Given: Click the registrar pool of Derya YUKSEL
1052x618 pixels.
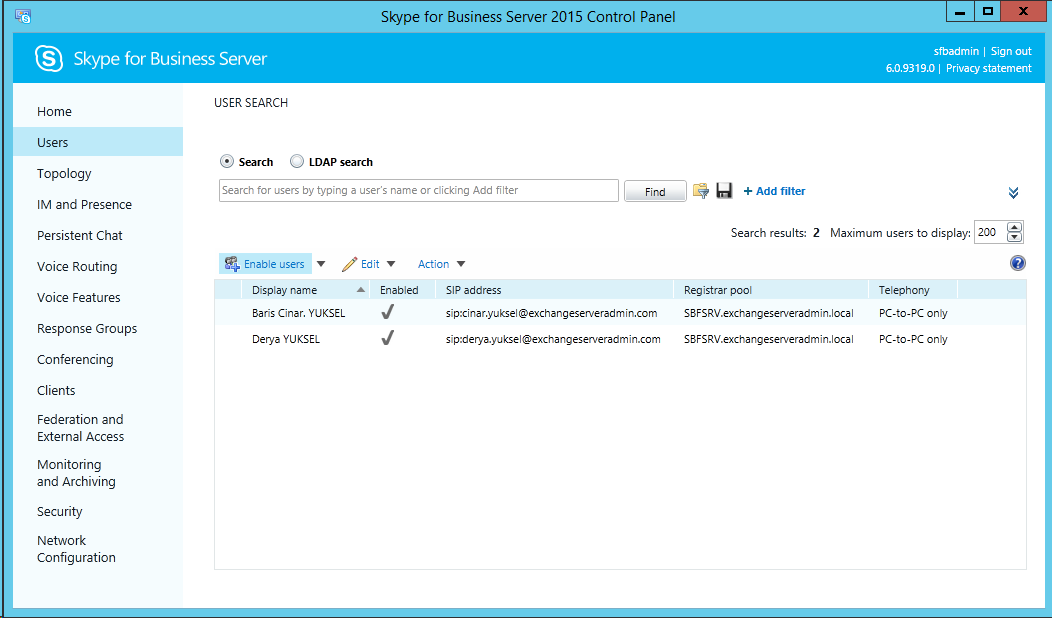Looking at the screenshot, I should (x=769, y=339).
